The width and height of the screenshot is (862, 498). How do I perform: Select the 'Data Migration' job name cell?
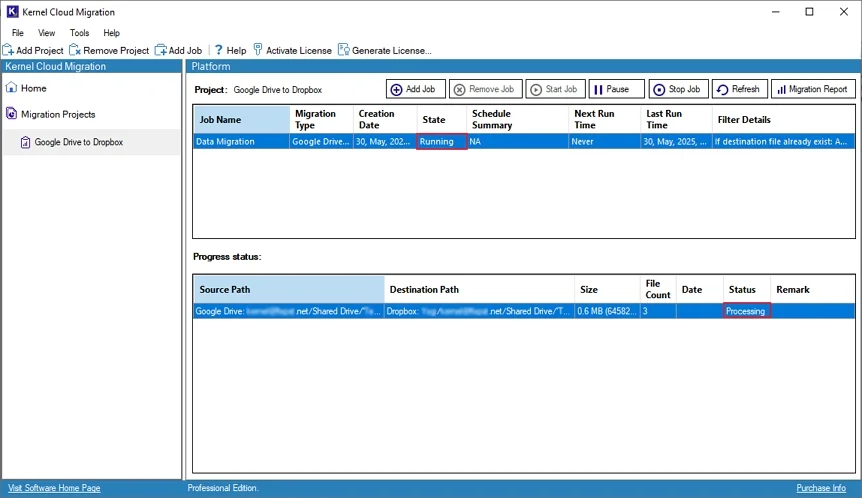(x=241, y=142)
